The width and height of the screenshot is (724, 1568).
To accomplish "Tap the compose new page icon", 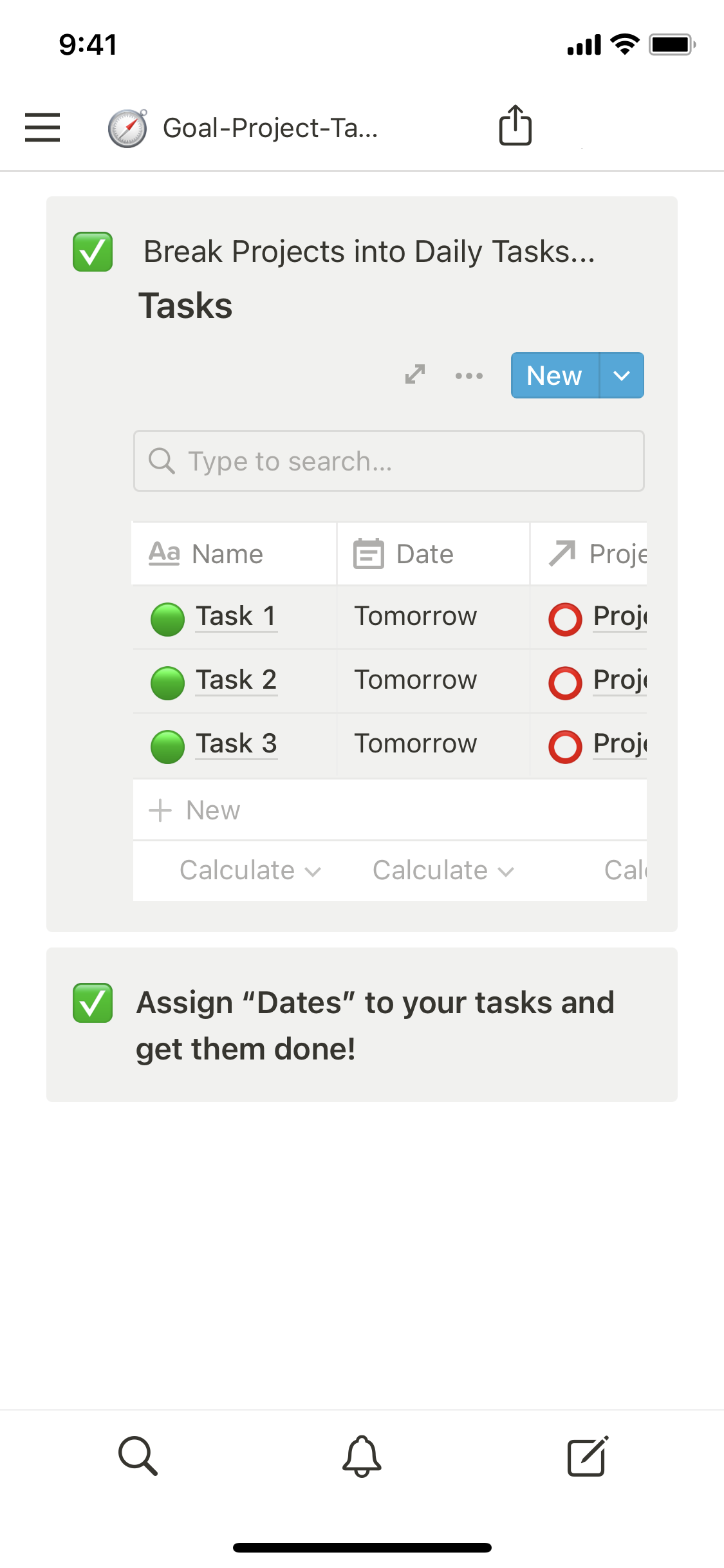I will pos(588,1456).
